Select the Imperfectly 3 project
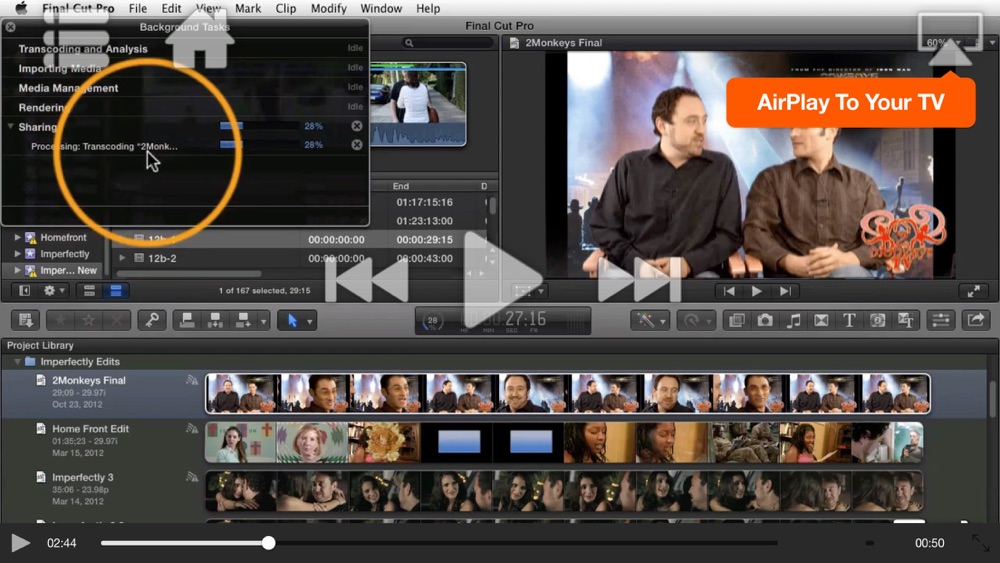1000x563 pixels. 83,477
